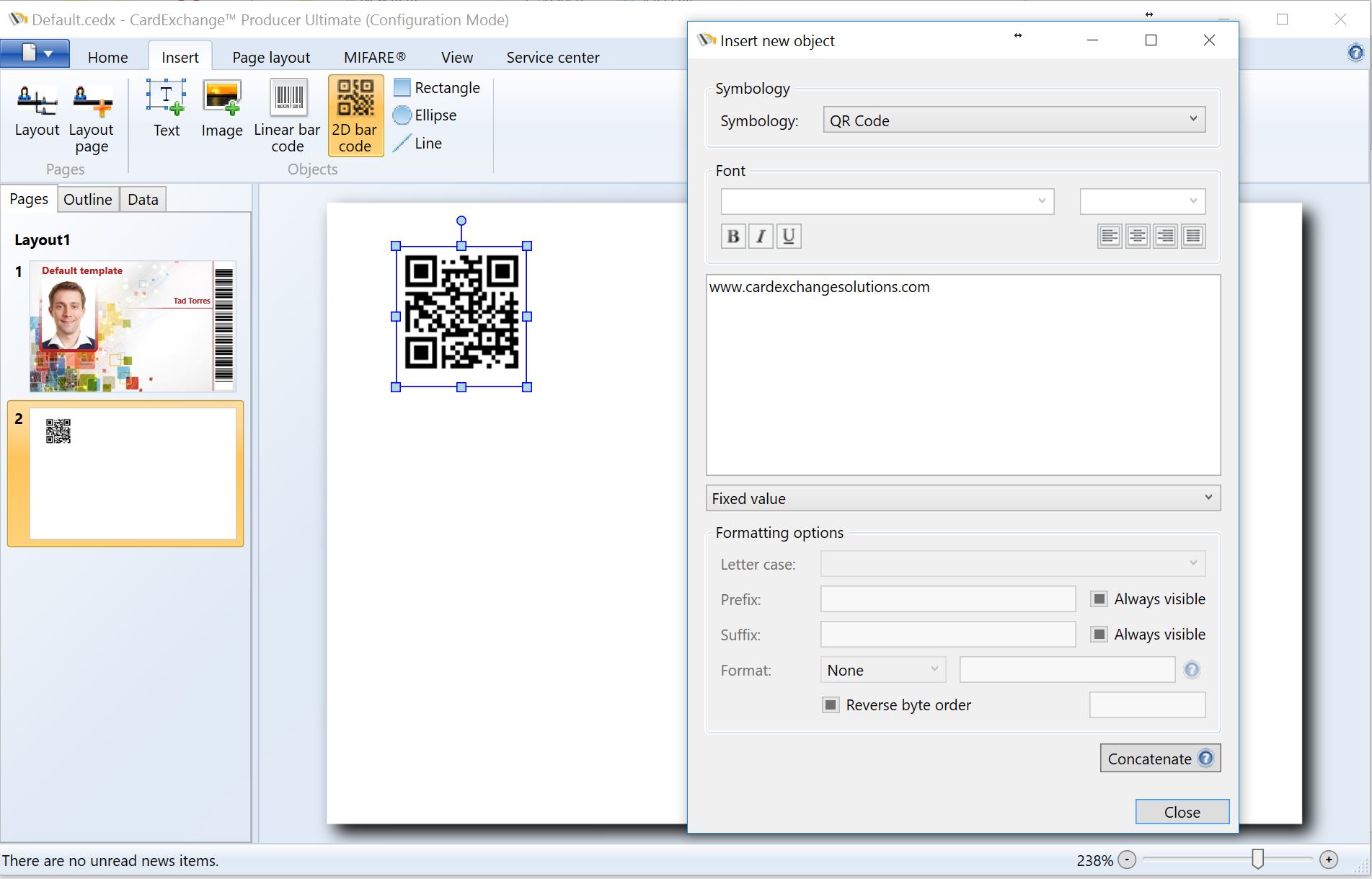
Task: Enable Reverse byte order
Action: (x=831, y=705)
